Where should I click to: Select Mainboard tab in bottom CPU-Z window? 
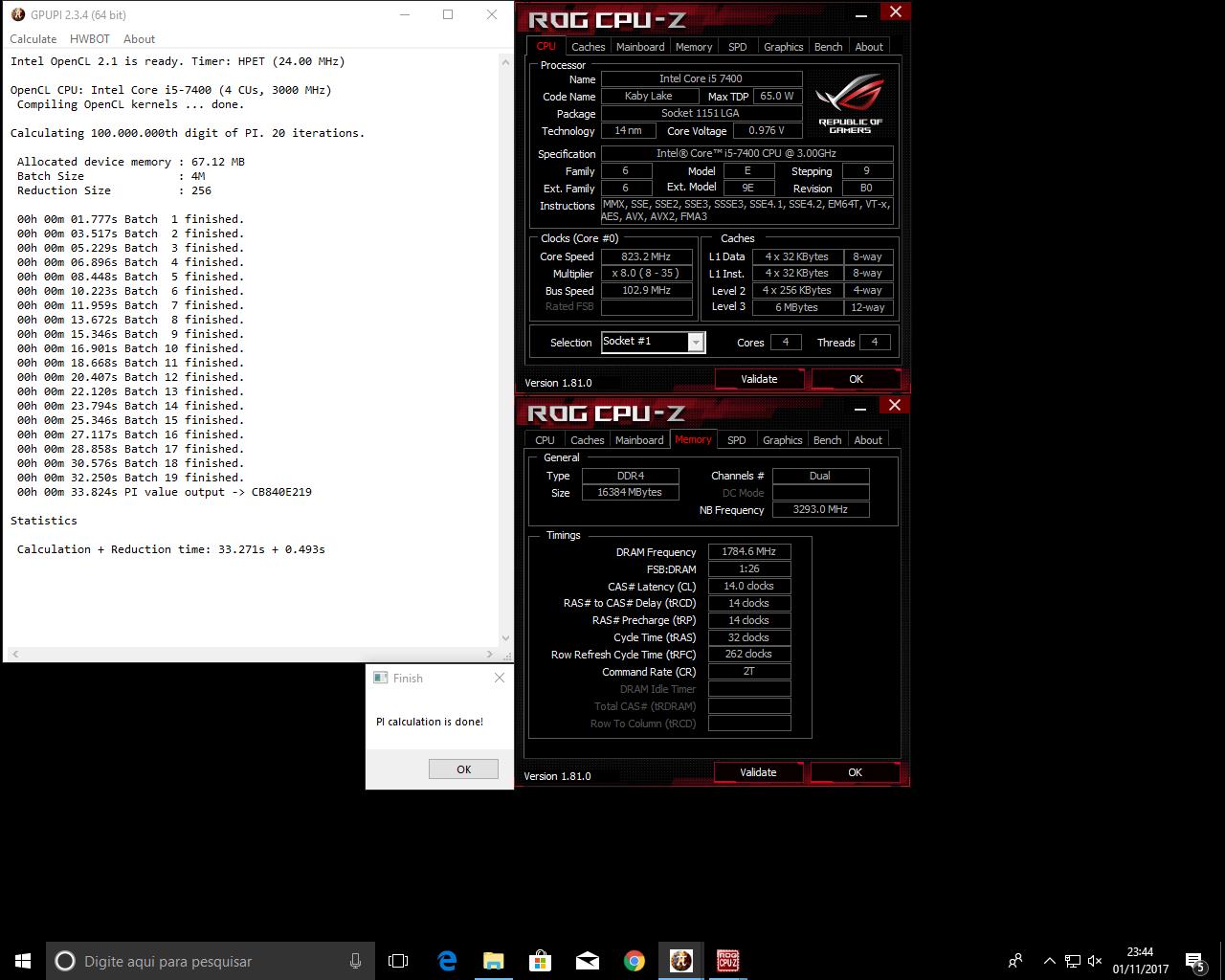coord(639,440)
